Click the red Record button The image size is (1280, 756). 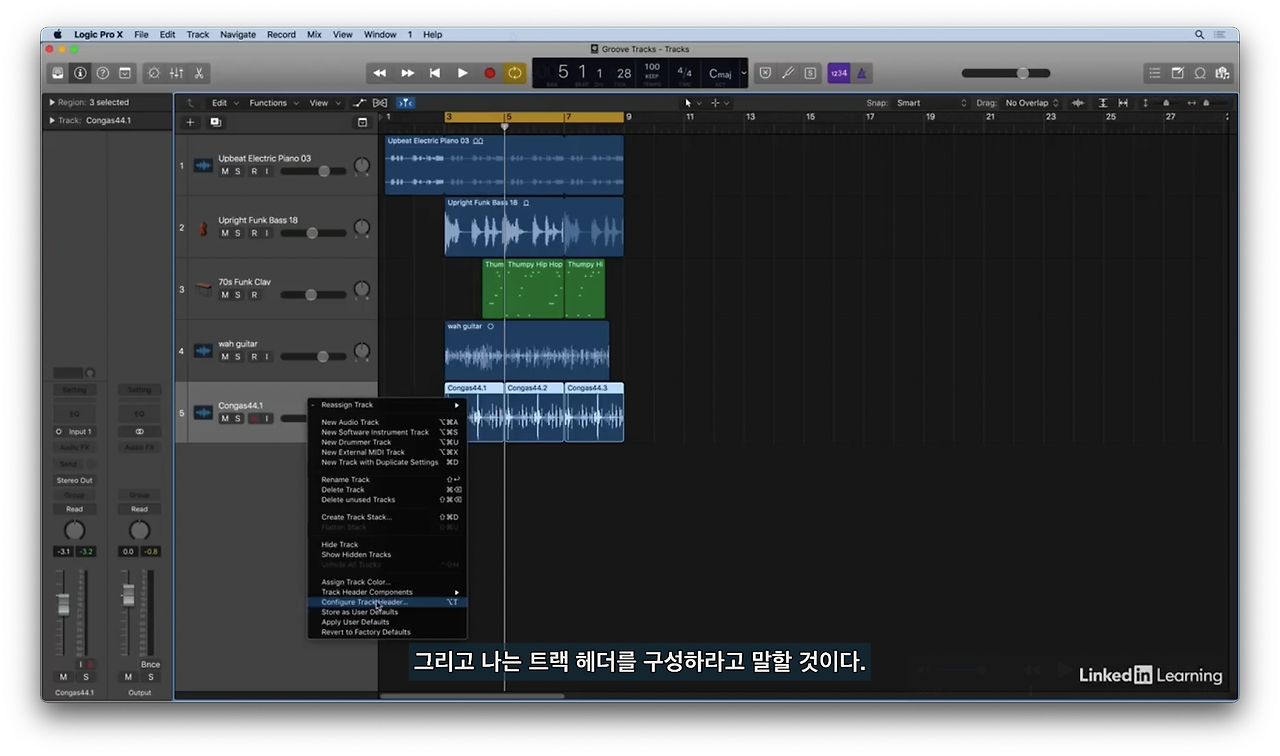coord(490,73)
